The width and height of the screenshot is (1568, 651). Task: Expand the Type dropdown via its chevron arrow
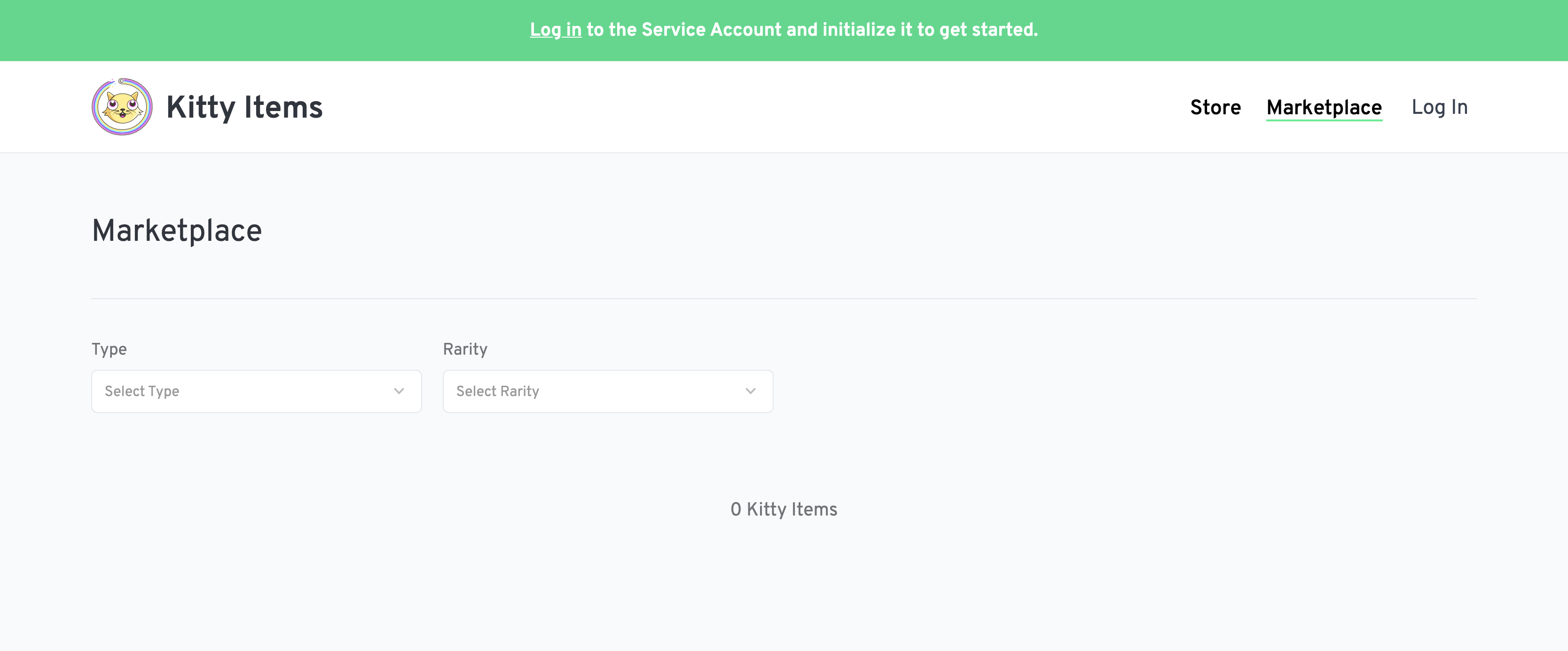[x=399, y=391]
